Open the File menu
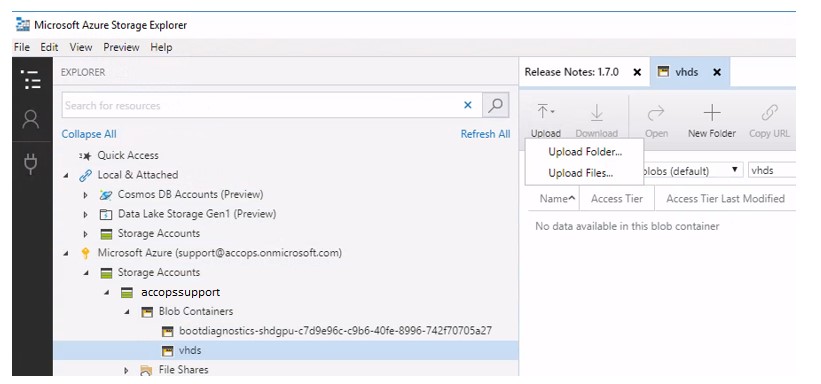Viewport: 821px width, 384px height. (x=21, y=47)
